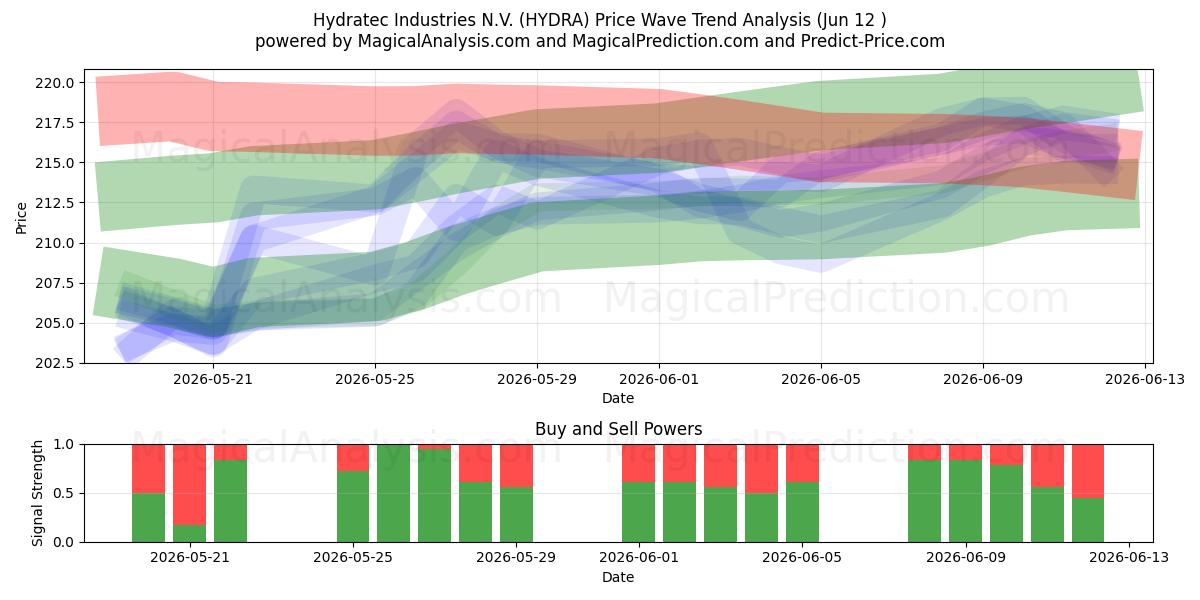Click the 'Hydratec Industries N.V. (HYDRA)' chart title line
The height and width of the screenshot is (600, 1200).
(600, 20)
